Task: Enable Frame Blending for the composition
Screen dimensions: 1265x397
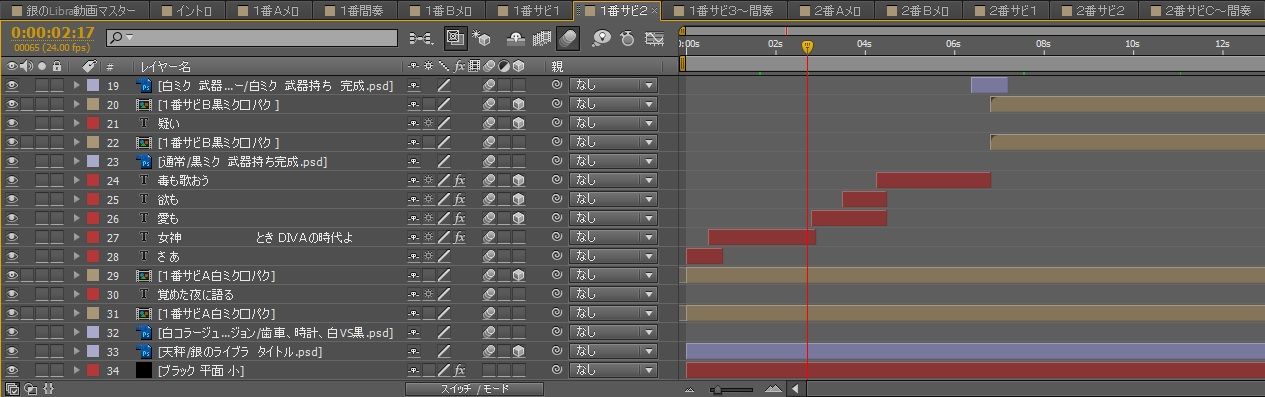Action: 542,38
